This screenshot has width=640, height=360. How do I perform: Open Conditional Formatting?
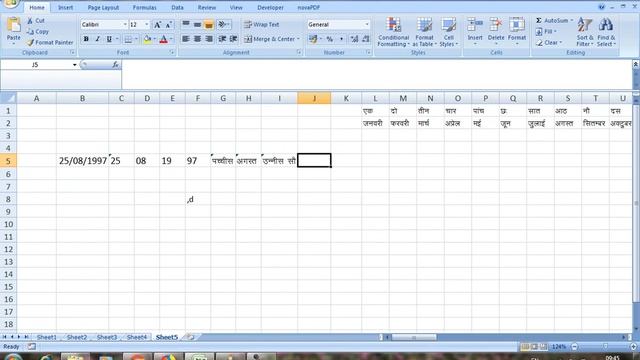393,32
